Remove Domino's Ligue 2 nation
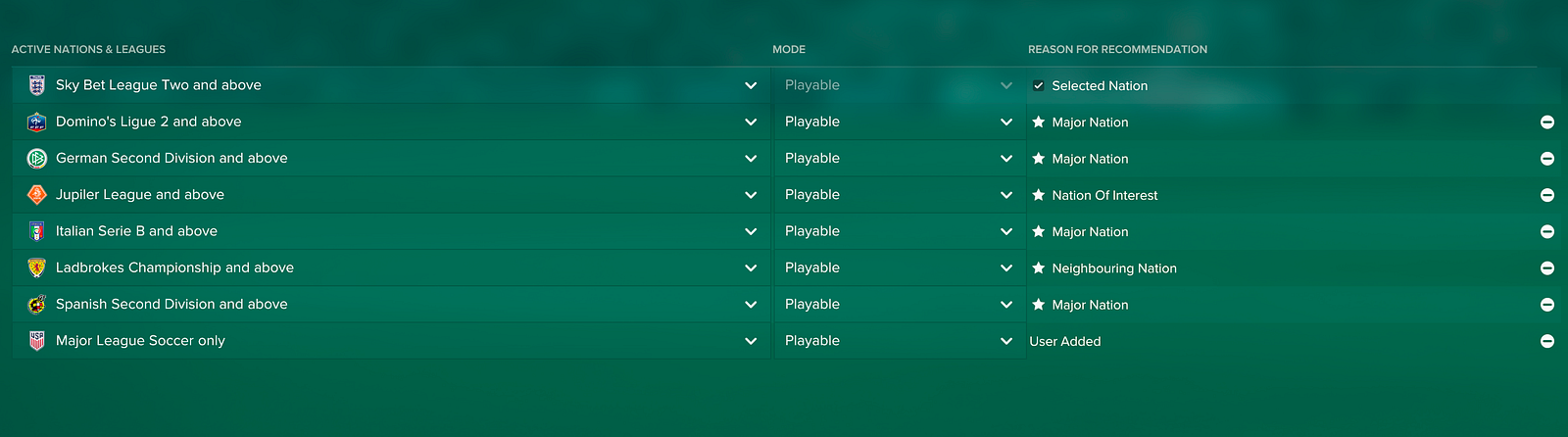The height and width of the screenshot is (437, 1568). point(1547,122)
